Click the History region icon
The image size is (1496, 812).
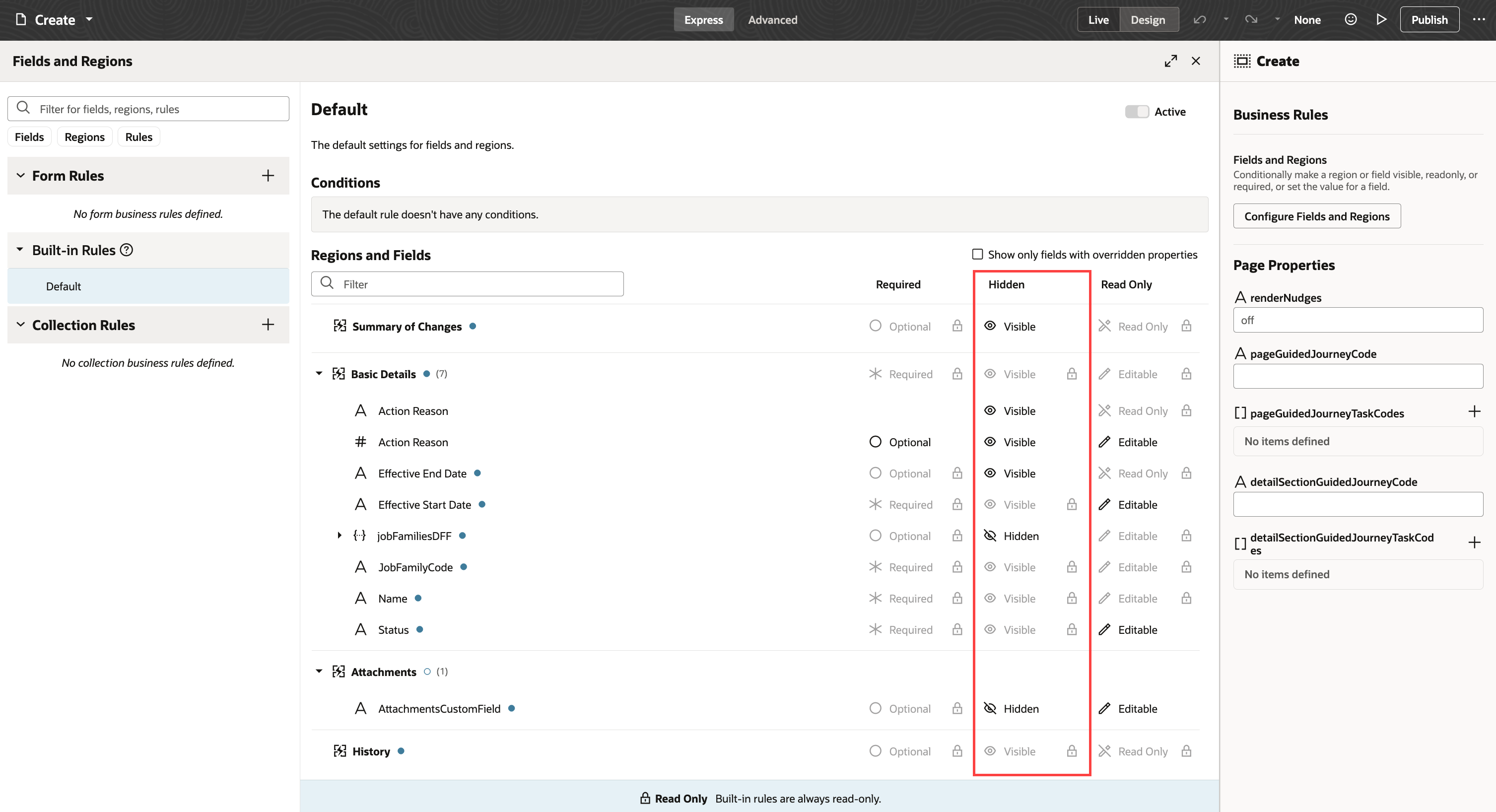click(x=340, y=751)
